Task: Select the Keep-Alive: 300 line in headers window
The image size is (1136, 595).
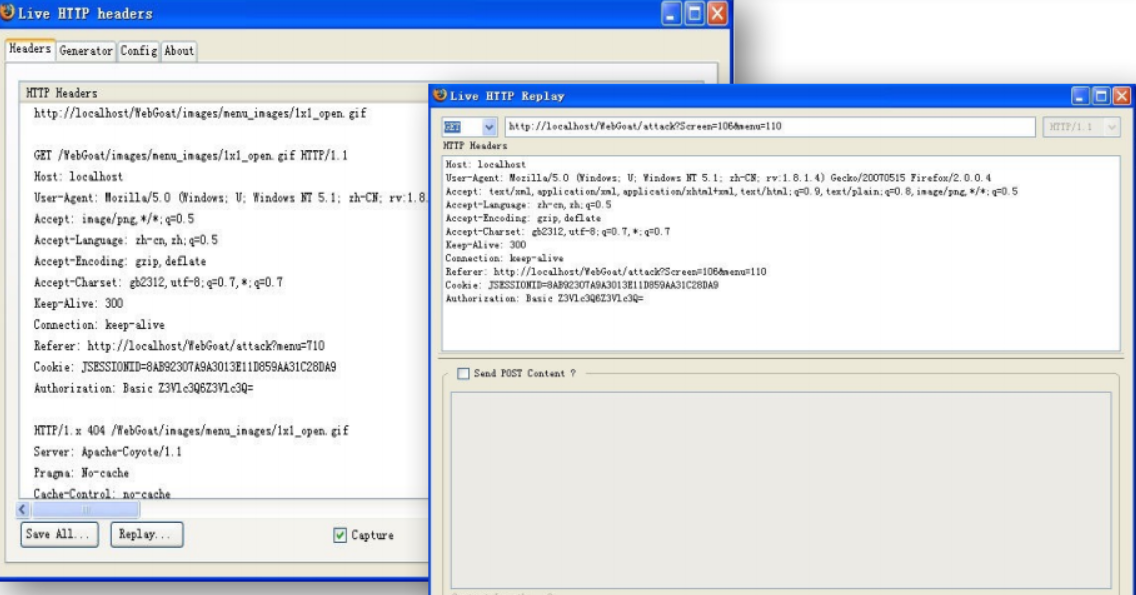Action: click(78, 303)
